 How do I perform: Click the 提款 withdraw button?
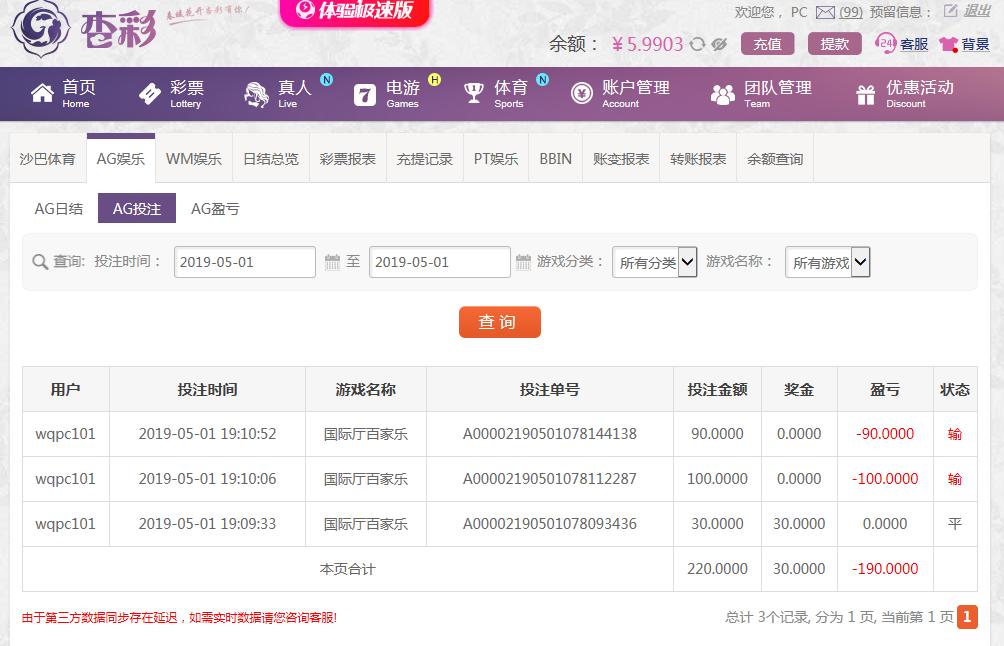tap(834, 44)
